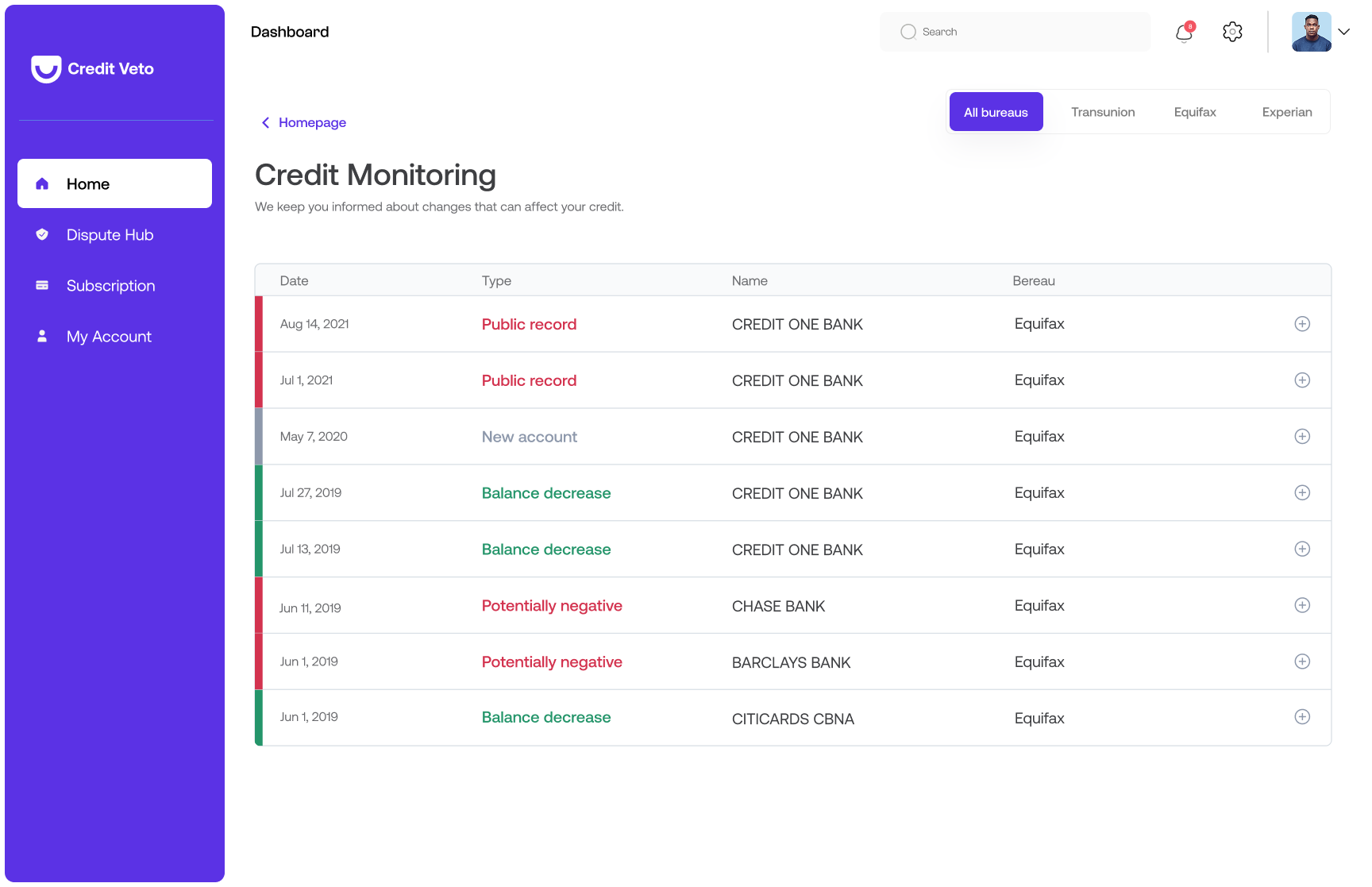This screenshot has width=1372, height=887.
Task: Expand the CHASE BANK row details
Action: coord(1302,605)
